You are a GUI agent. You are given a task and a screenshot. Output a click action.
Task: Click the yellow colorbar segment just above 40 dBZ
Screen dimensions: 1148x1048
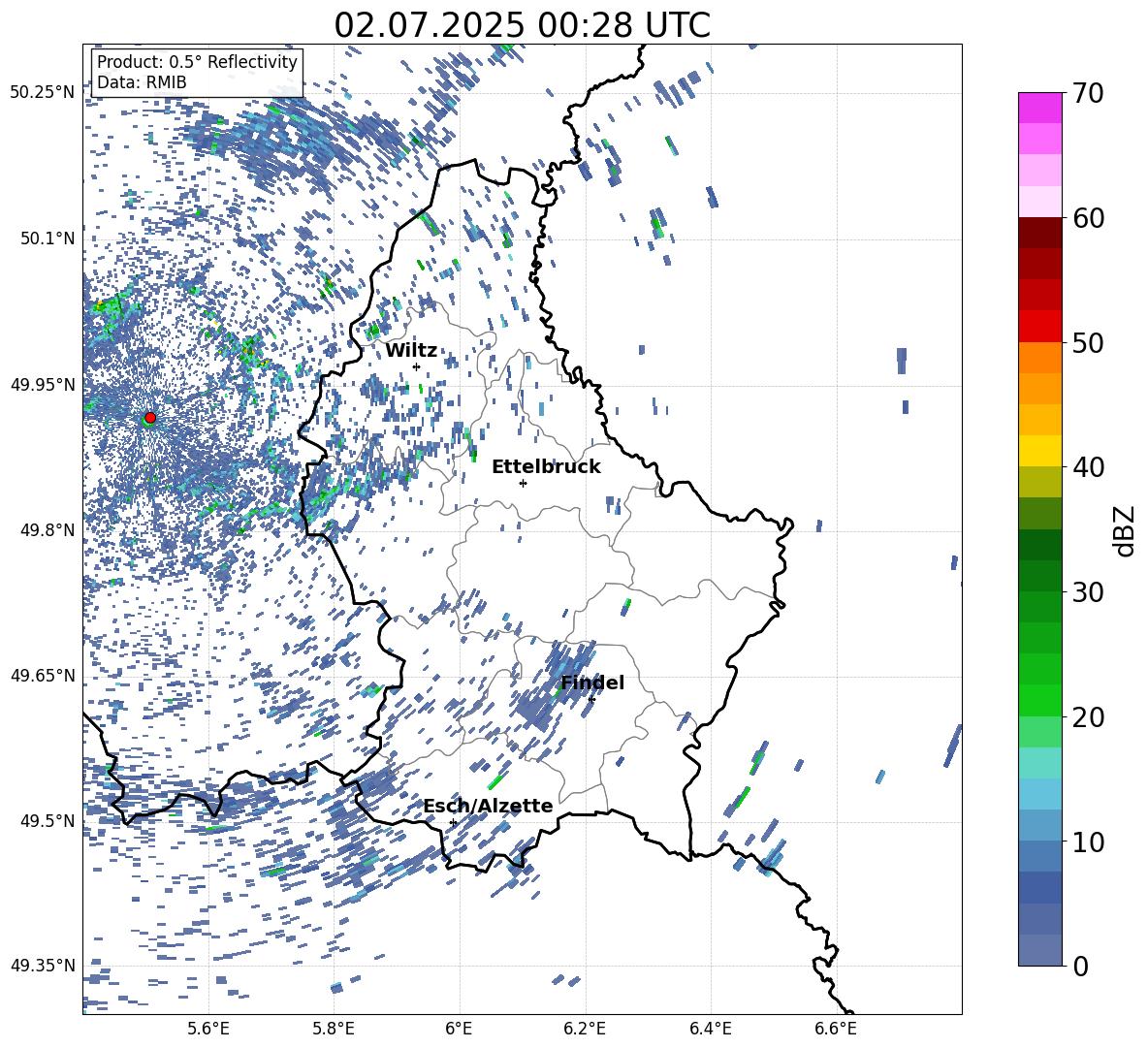coord(1040,451)
